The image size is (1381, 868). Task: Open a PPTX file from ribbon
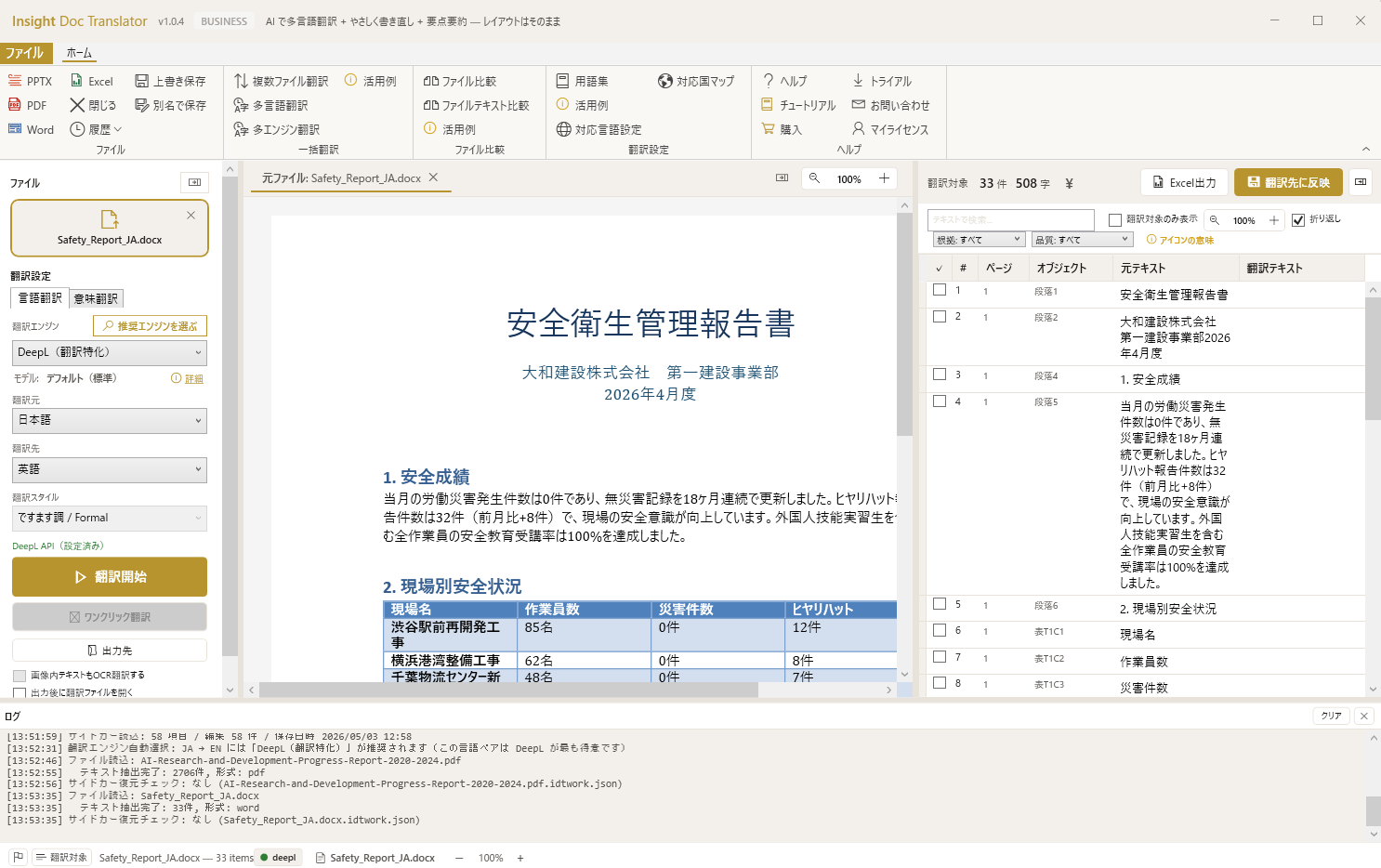coord(30,81)
